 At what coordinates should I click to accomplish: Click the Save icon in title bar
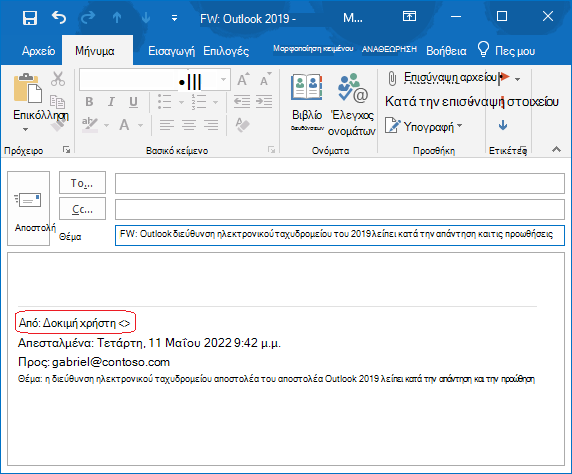click(x=30, y=17)
